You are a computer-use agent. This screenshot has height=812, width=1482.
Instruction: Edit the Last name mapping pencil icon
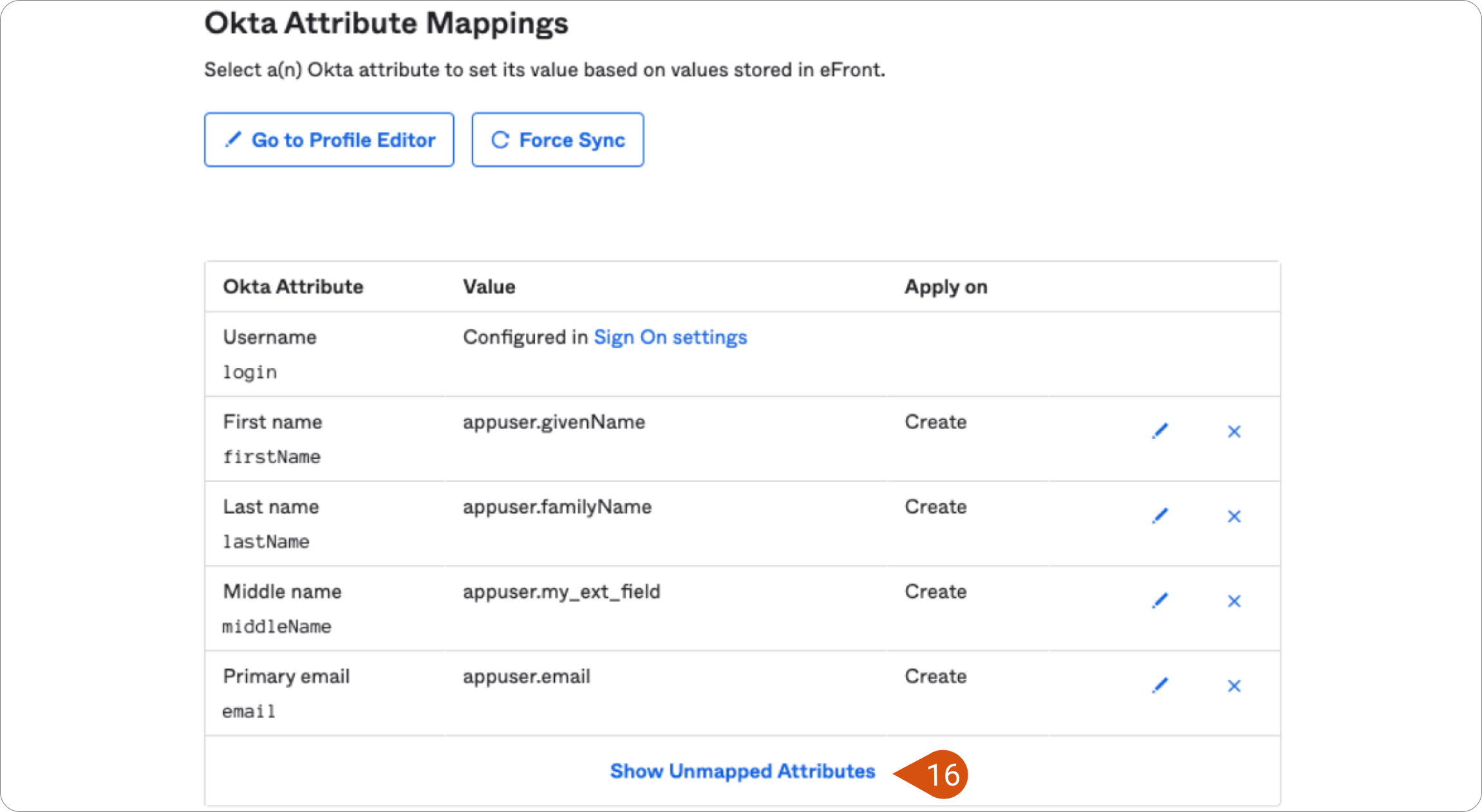pyautogui.click(x=1160, y=516)
